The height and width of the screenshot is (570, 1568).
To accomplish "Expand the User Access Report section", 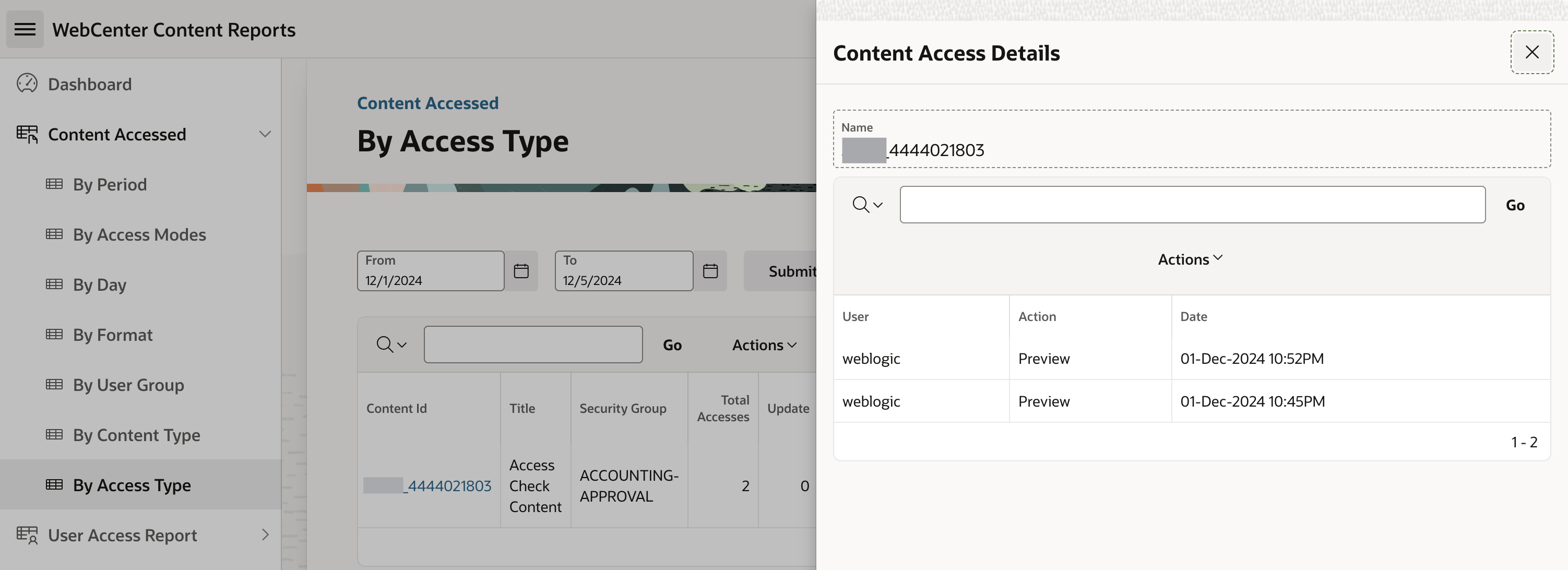I will (x=265, y=535).
